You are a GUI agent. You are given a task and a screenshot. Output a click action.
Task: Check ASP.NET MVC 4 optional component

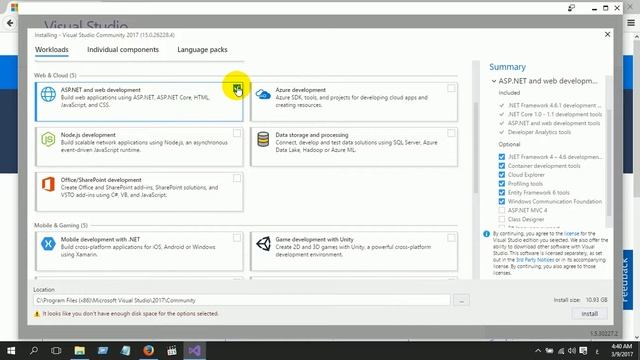502,210
